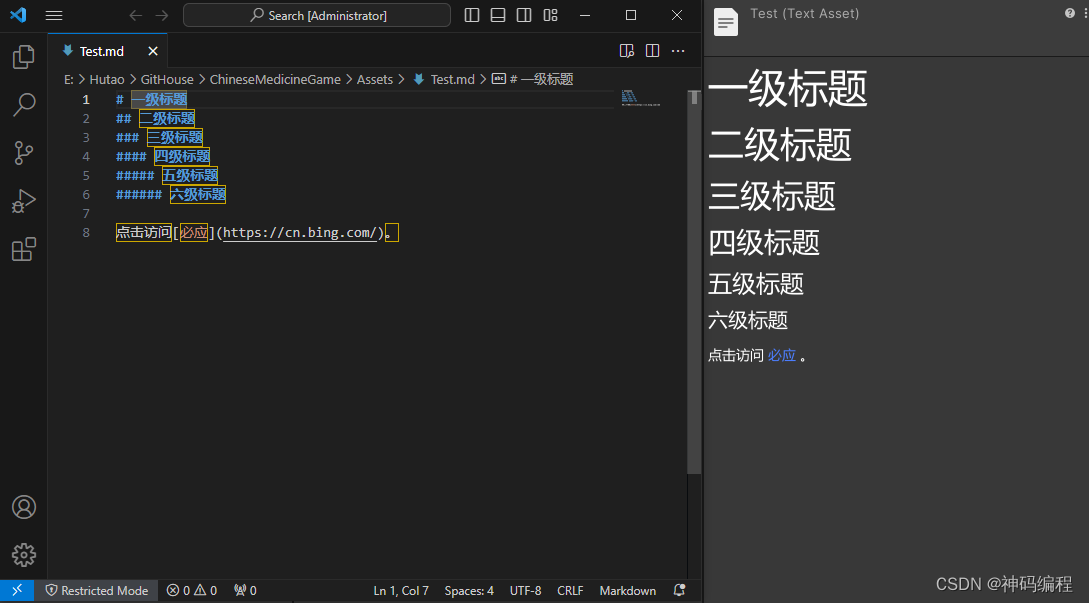The width and height of the screenshot is (1089, 603).
Task: Click the editor vertical scrollbar
Action: 694,282
